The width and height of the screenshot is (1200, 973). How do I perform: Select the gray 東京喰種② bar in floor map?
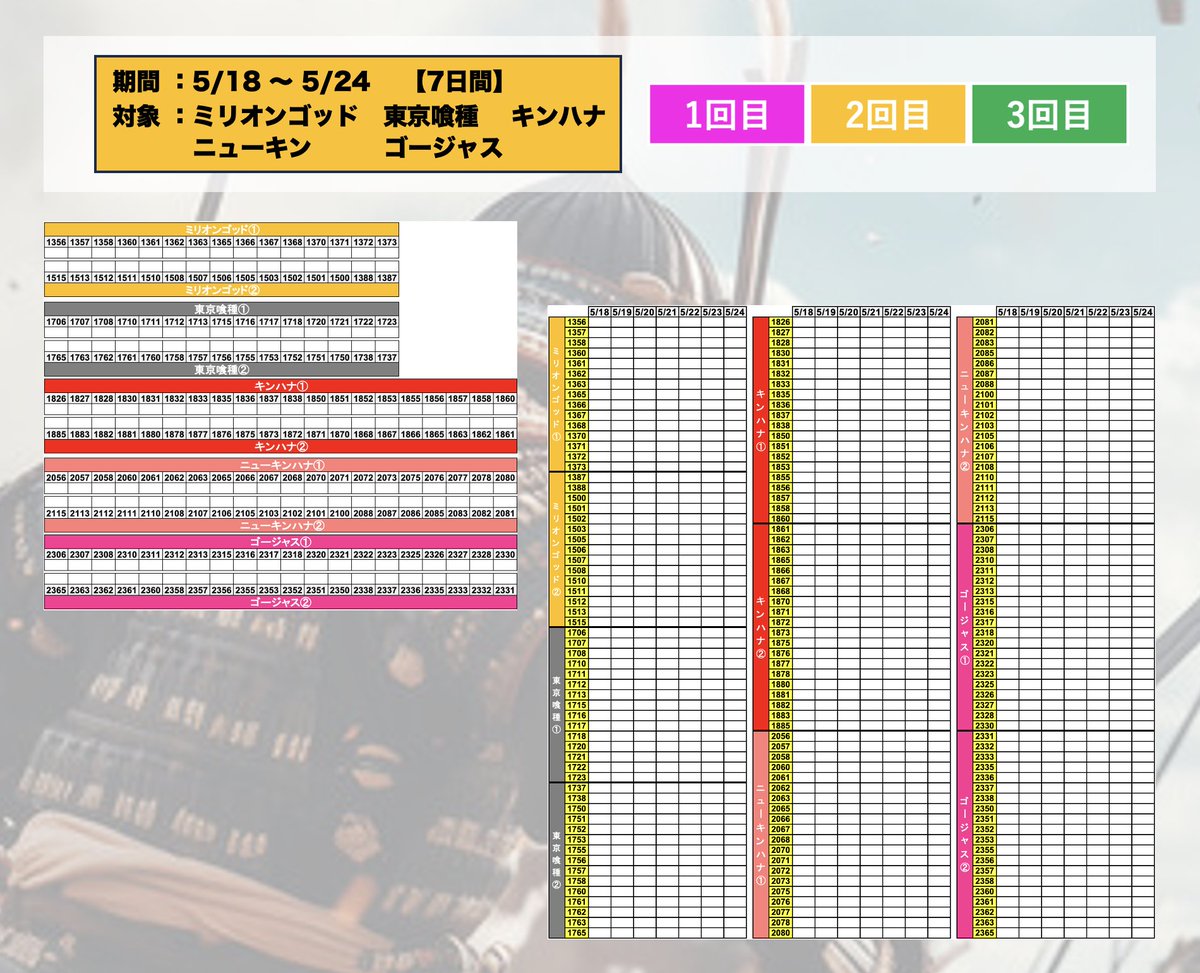coord(221,370)
